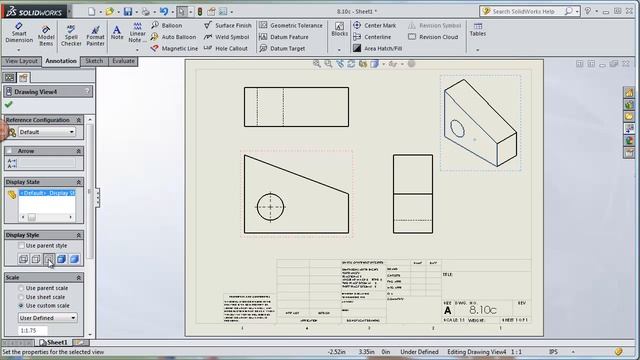Viewport: 640px width, 360px height.
Task: Activate the Format Painter
Action: [95, 35]
